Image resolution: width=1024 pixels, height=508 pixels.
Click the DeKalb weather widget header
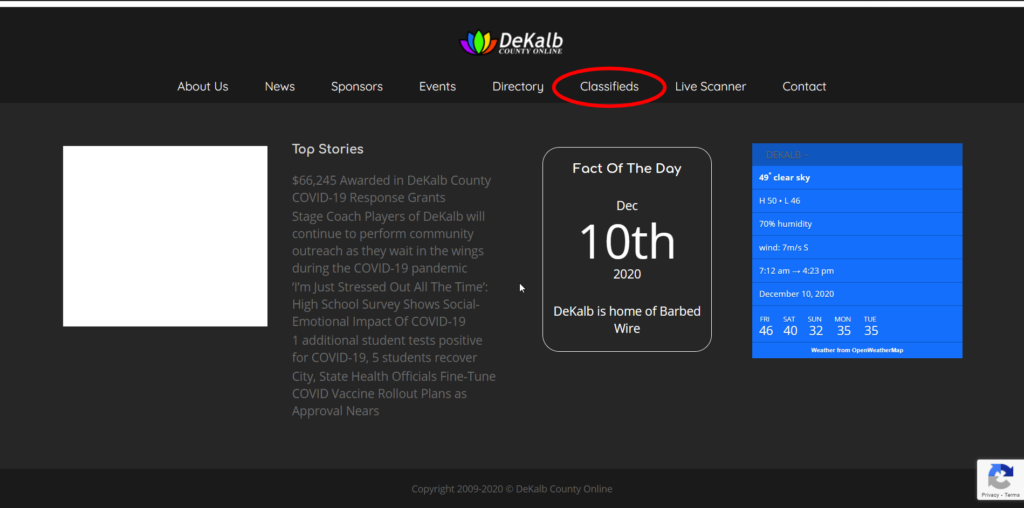[856, 155]
